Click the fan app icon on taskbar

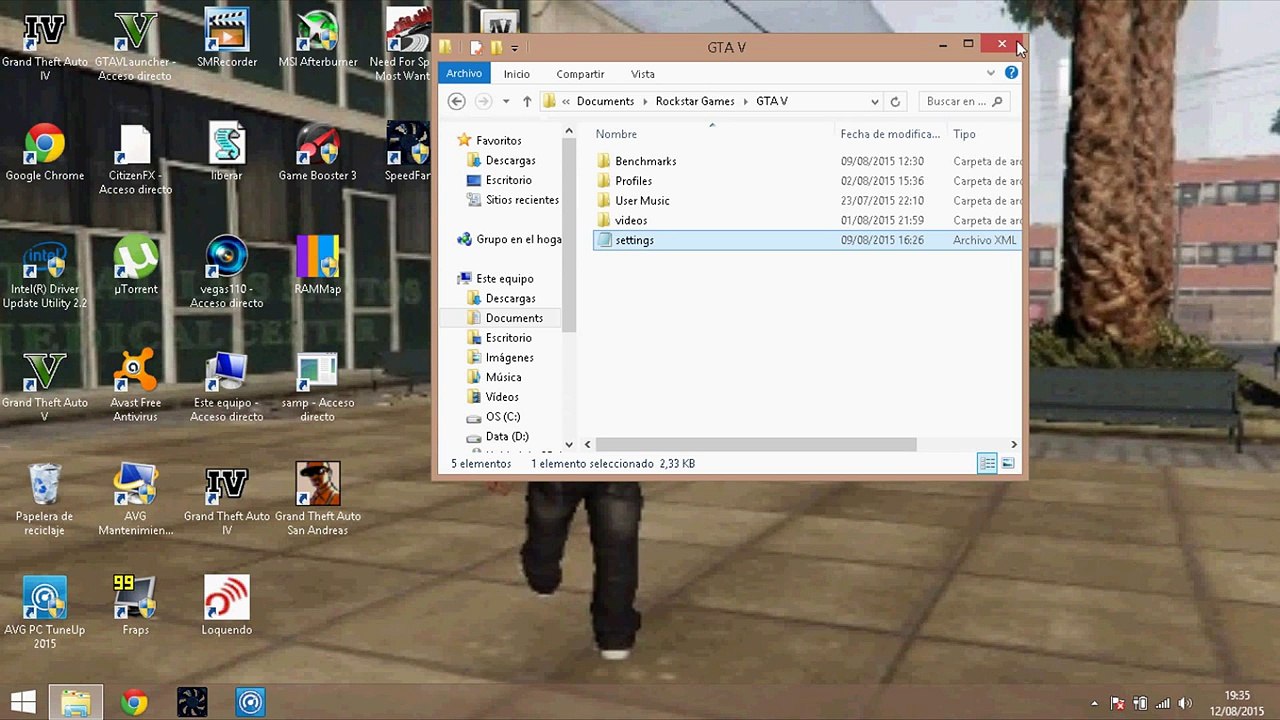192,702
